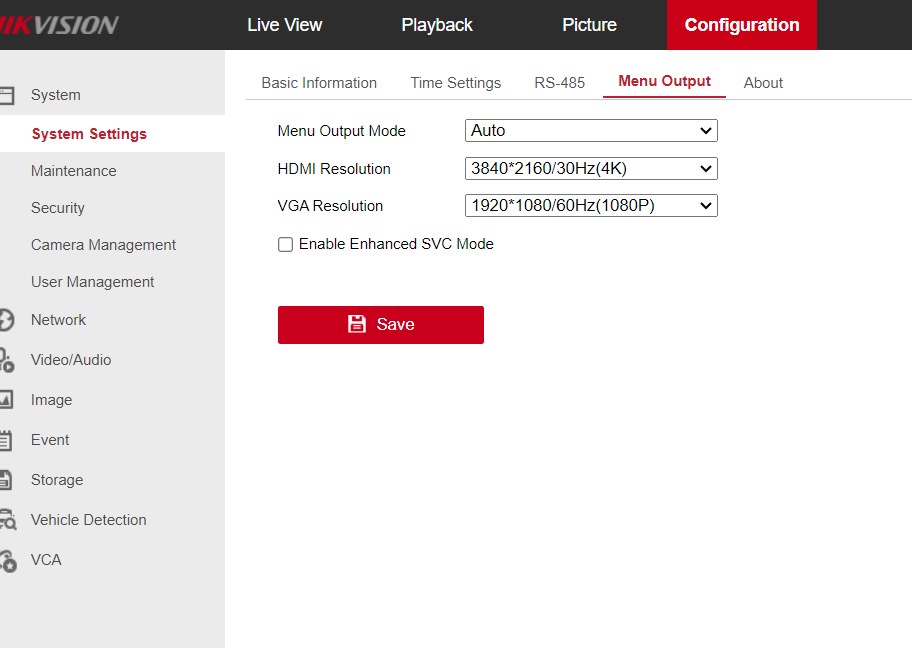912x648 pixels.
Task: Open the Menu Output Mode dropdown
Action: click(x=591, y=131)
